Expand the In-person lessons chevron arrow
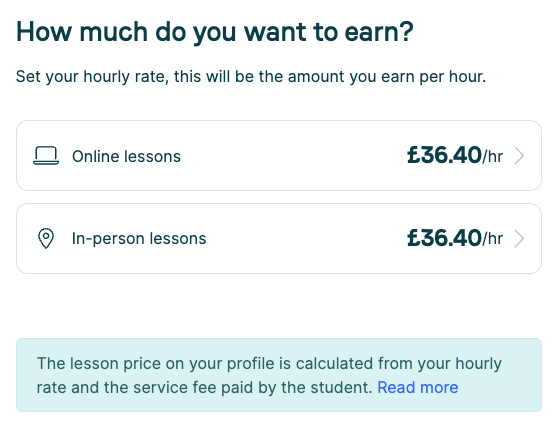This screenshot has width=559, height=438. click(519, 239)
